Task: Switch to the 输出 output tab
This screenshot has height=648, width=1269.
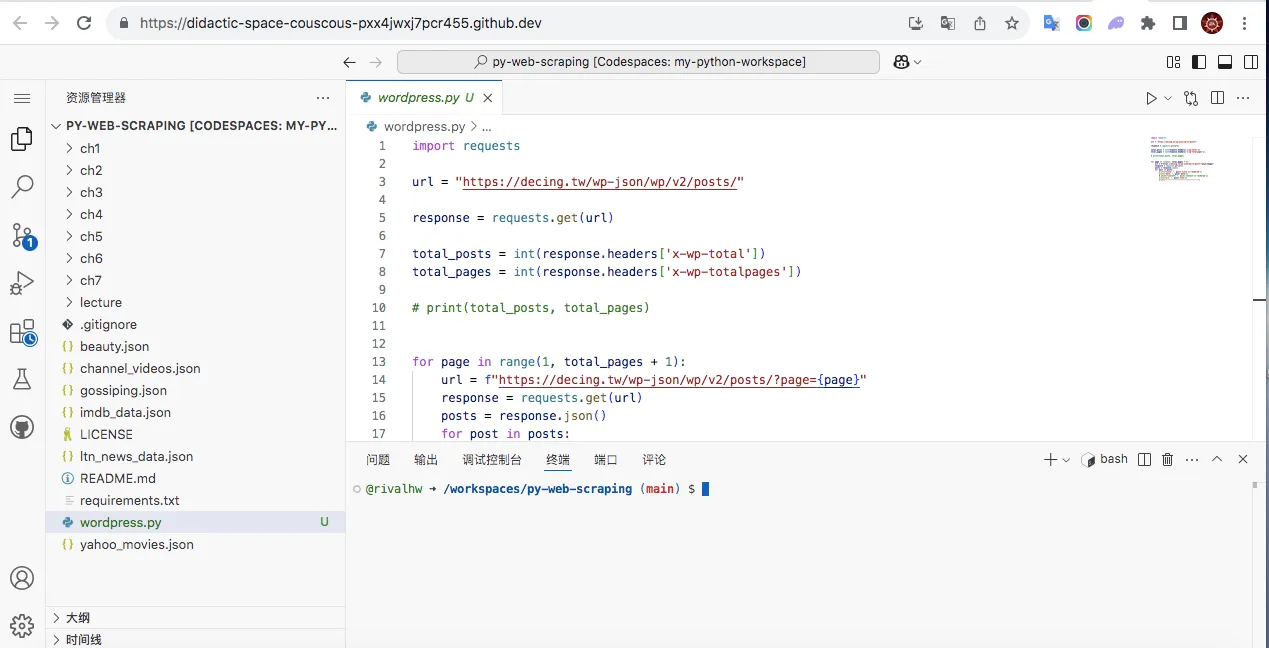Action: point(426,460)
